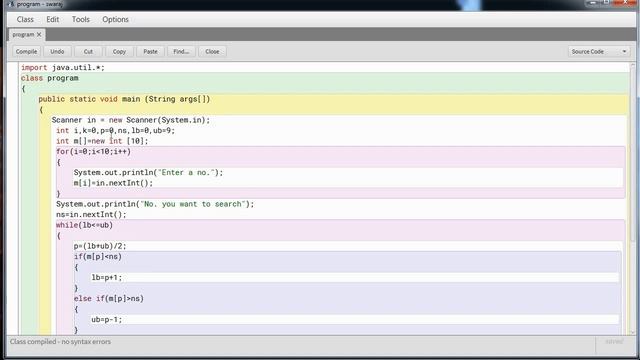Click the 'Scanner in = new Scanner(System.in);' line
The width and height of the screenshot is (640, 360).
tap(131, 120)
